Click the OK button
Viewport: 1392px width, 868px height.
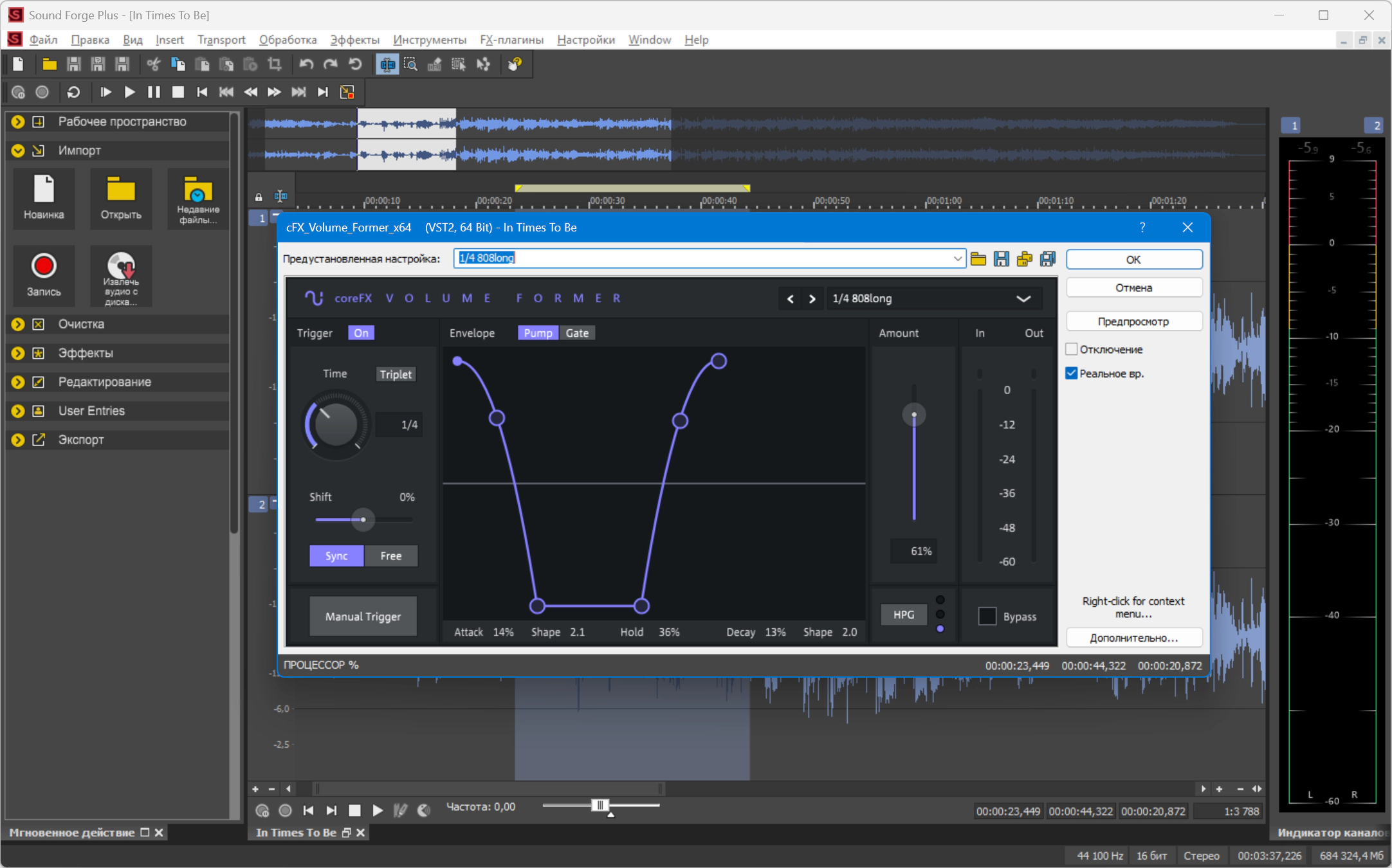[x=1134, y=260]
